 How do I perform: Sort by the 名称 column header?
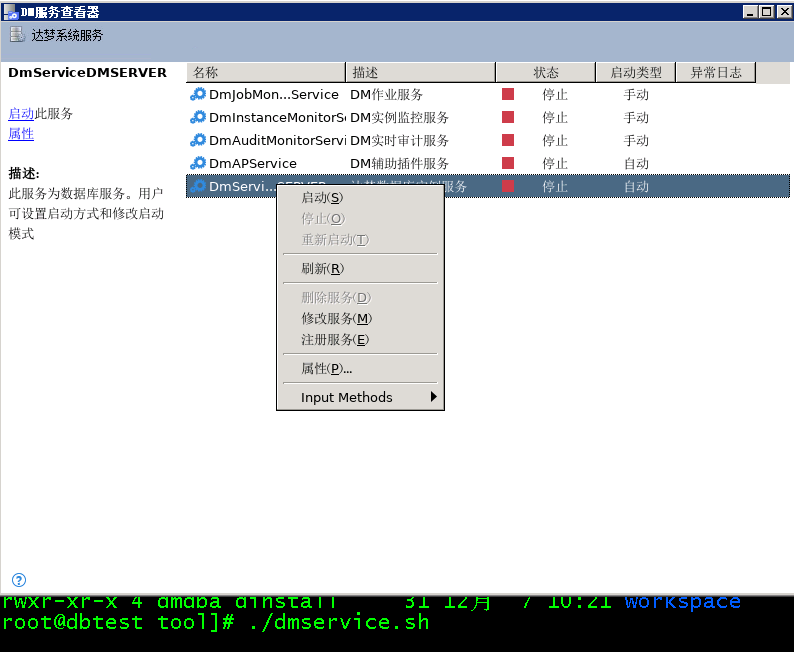pyautogui.click(x=266, y=72)
